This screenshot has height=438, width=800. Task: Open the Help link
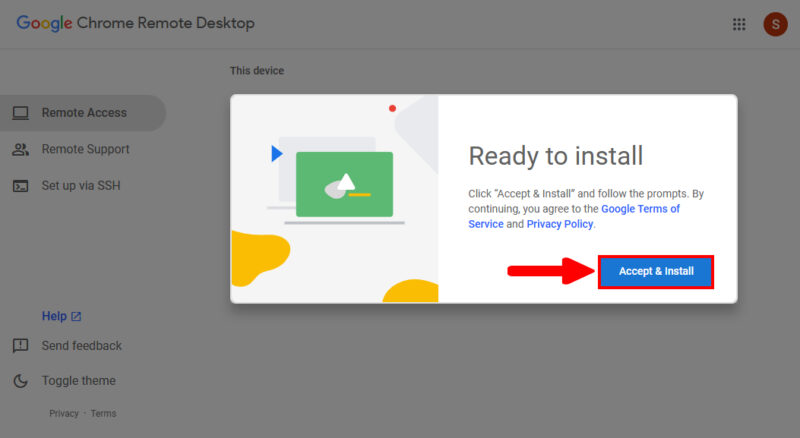coord(54,317)
